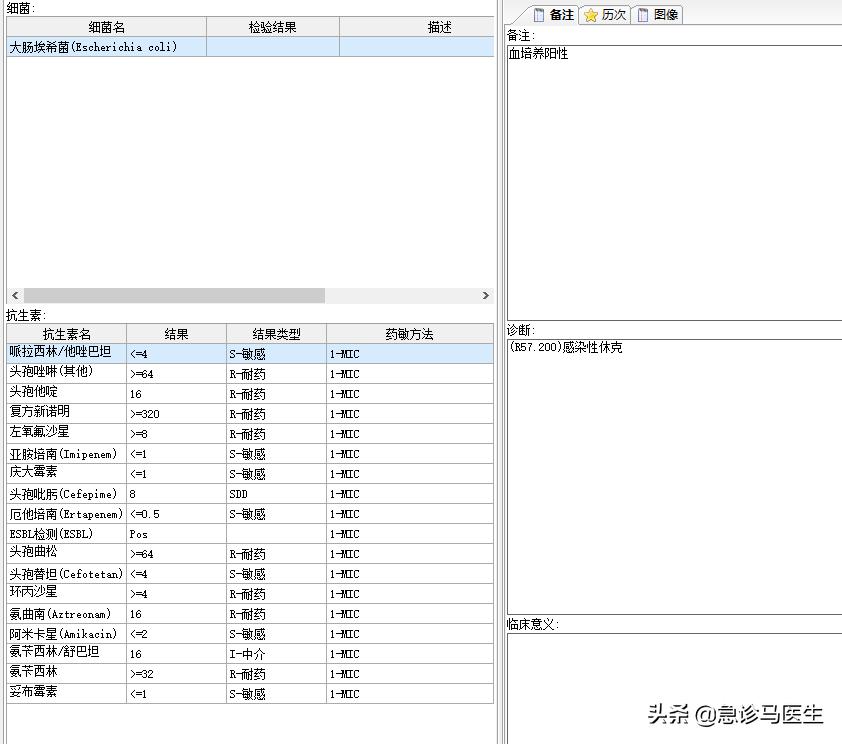
Task: Click into the 诊断 text box
Action: coord(674,470)
